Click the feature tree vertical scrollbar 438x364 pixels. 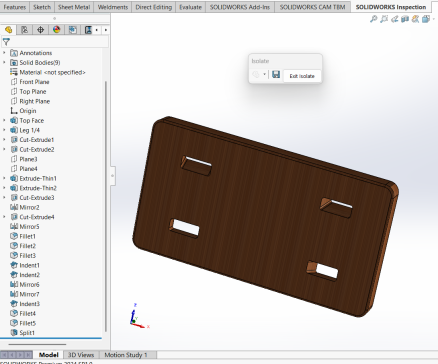tap(106, 206)
